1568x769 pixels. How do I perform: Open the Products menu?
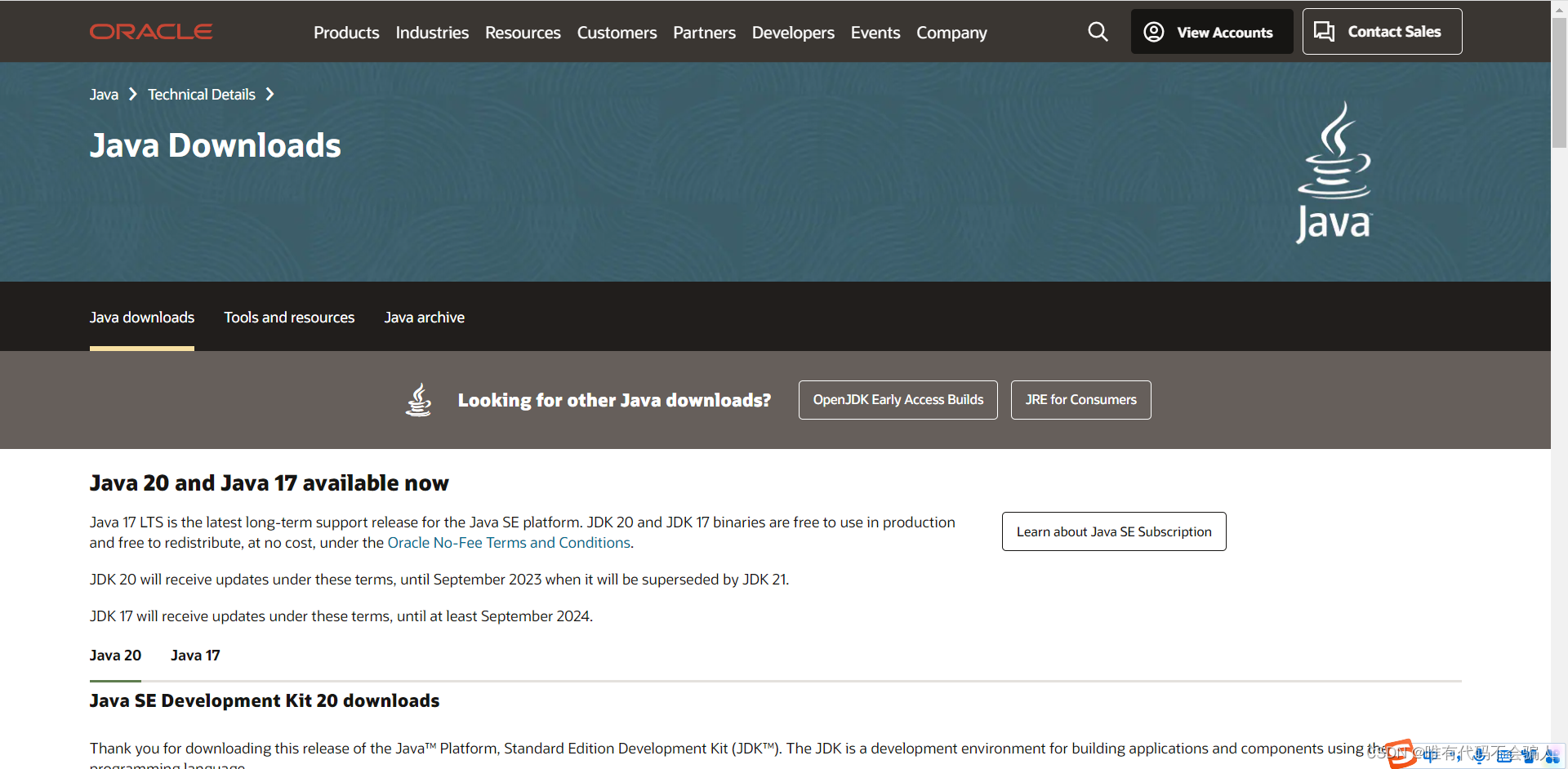346,33
